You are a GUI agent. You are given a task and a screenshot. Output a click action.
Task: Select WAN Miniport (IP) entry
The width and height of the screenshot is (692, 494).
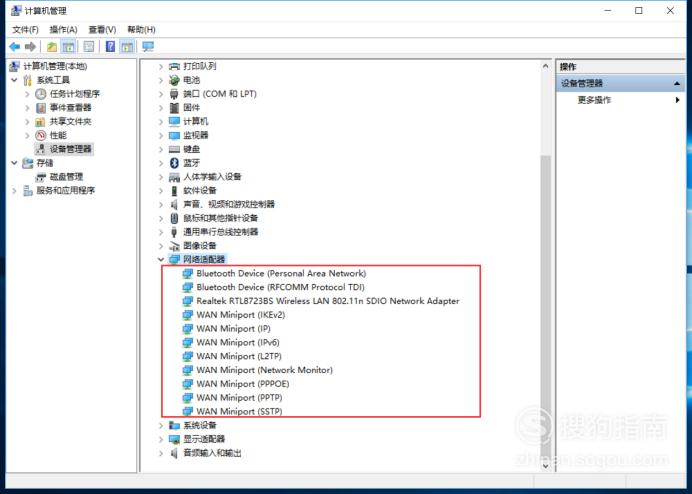coord(233,329)
